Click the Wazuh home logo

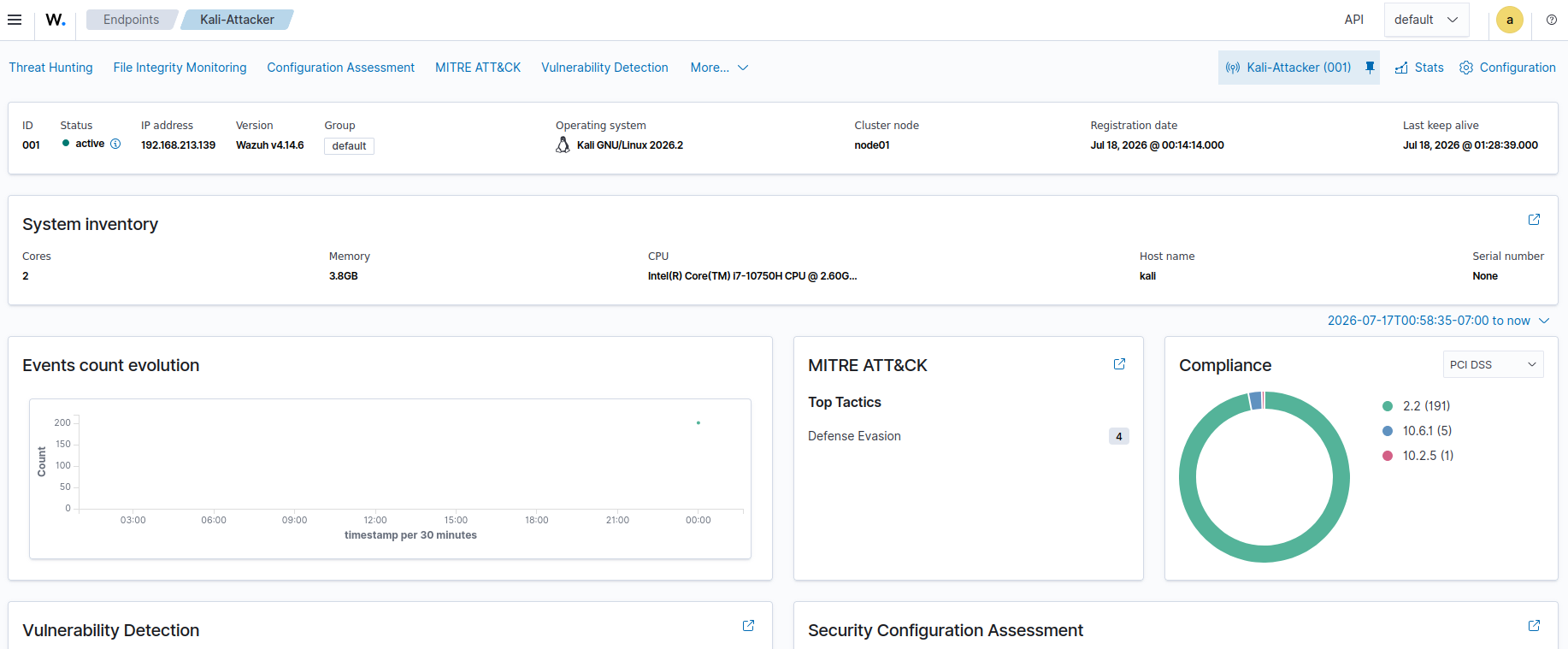click(x=56, y=20)
